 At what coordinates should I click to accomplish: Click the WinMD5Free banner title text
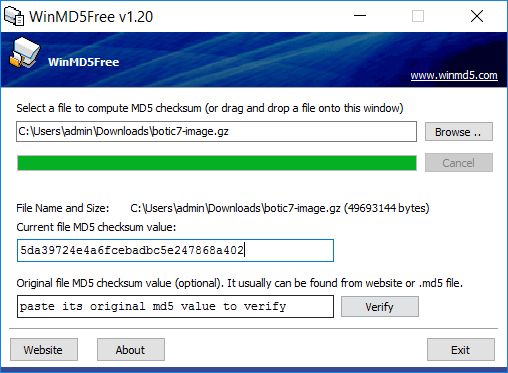pyautogui.click(x=83, y=62)
